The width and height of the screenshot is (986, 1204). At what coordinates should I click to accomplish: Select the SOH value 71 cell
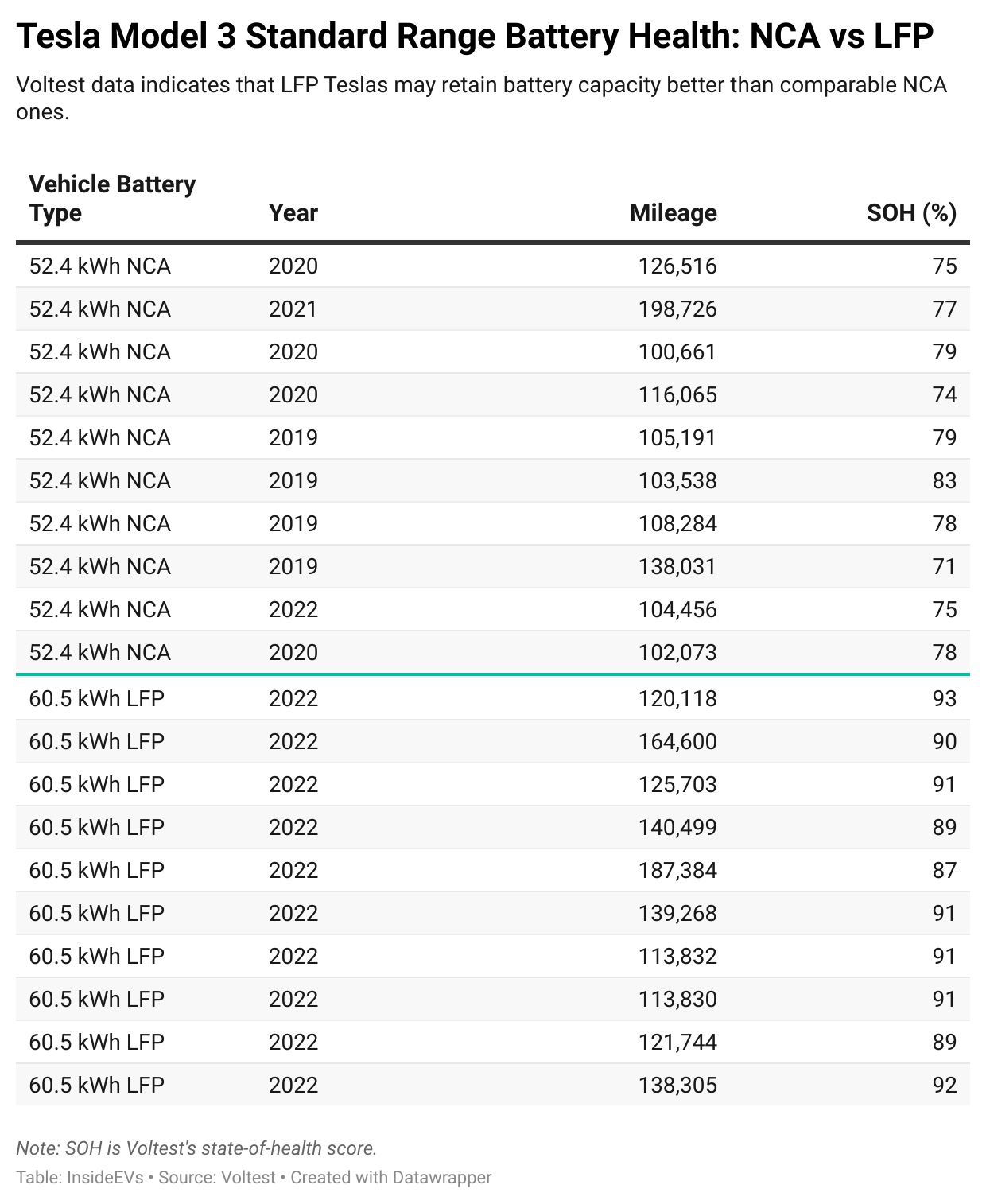click(945, 566)
